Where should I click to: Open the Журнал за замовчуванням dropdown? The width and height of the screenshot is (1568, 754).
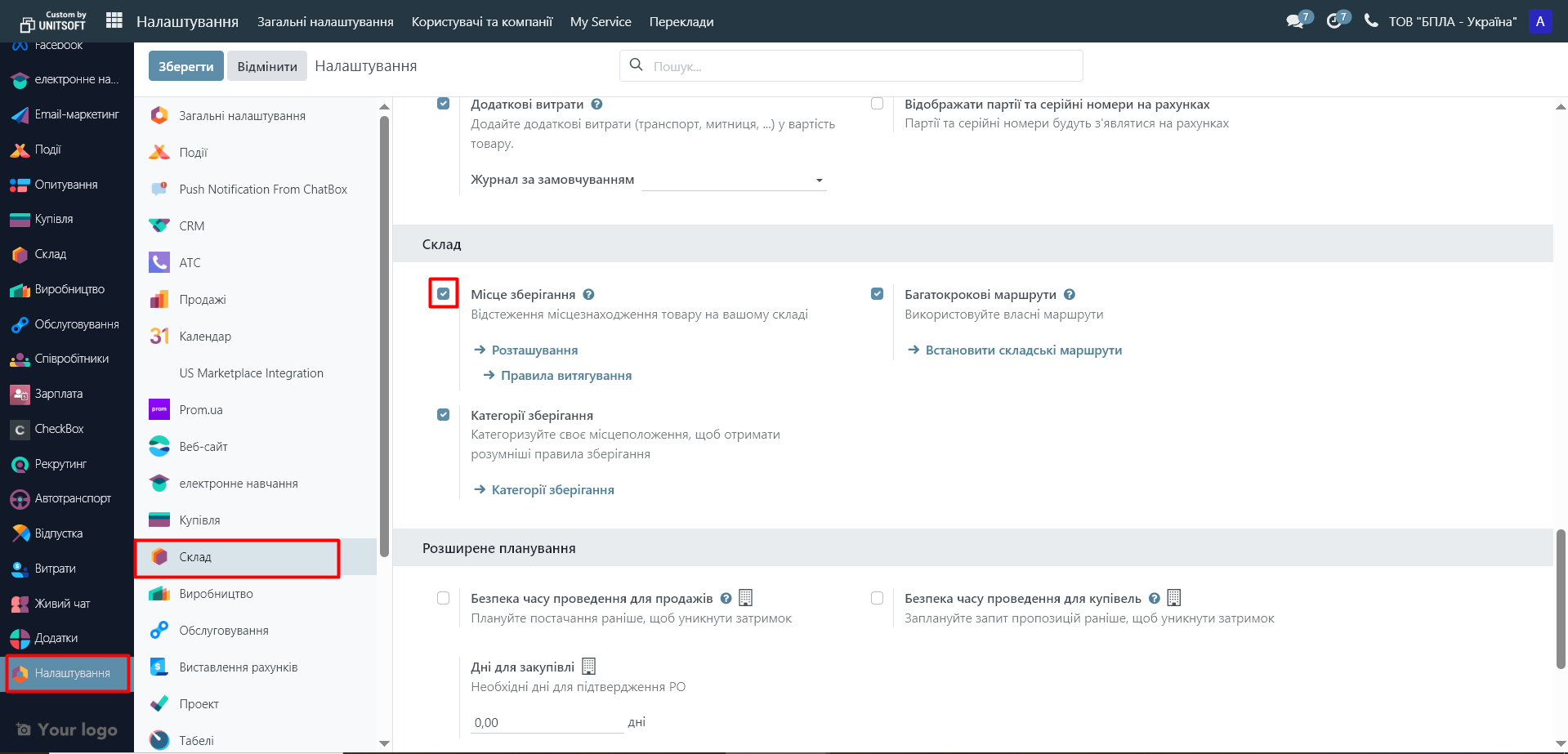coord(734,180)
